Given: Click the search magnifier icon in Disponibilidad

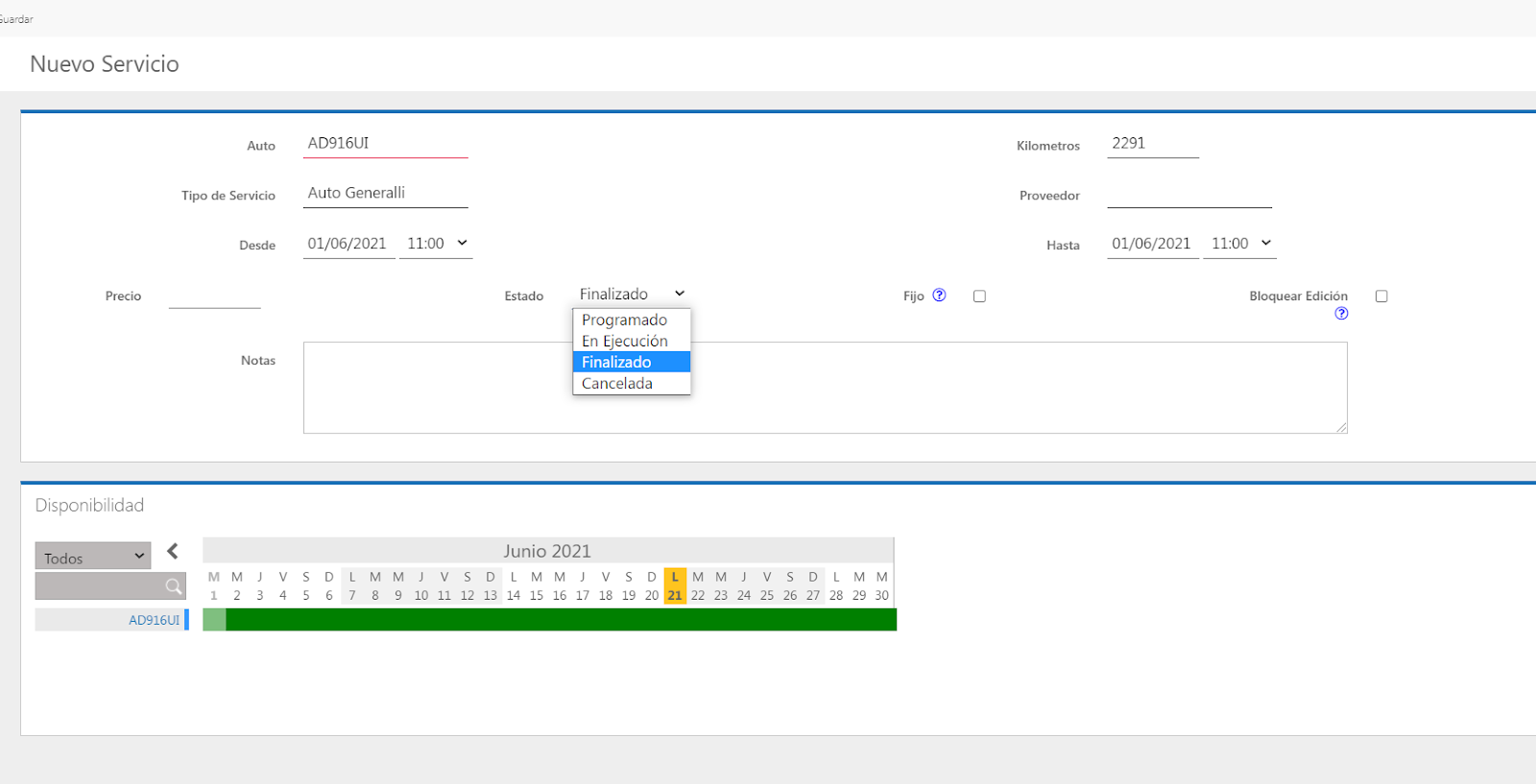Looking at the screenshot, I should 174,586.
